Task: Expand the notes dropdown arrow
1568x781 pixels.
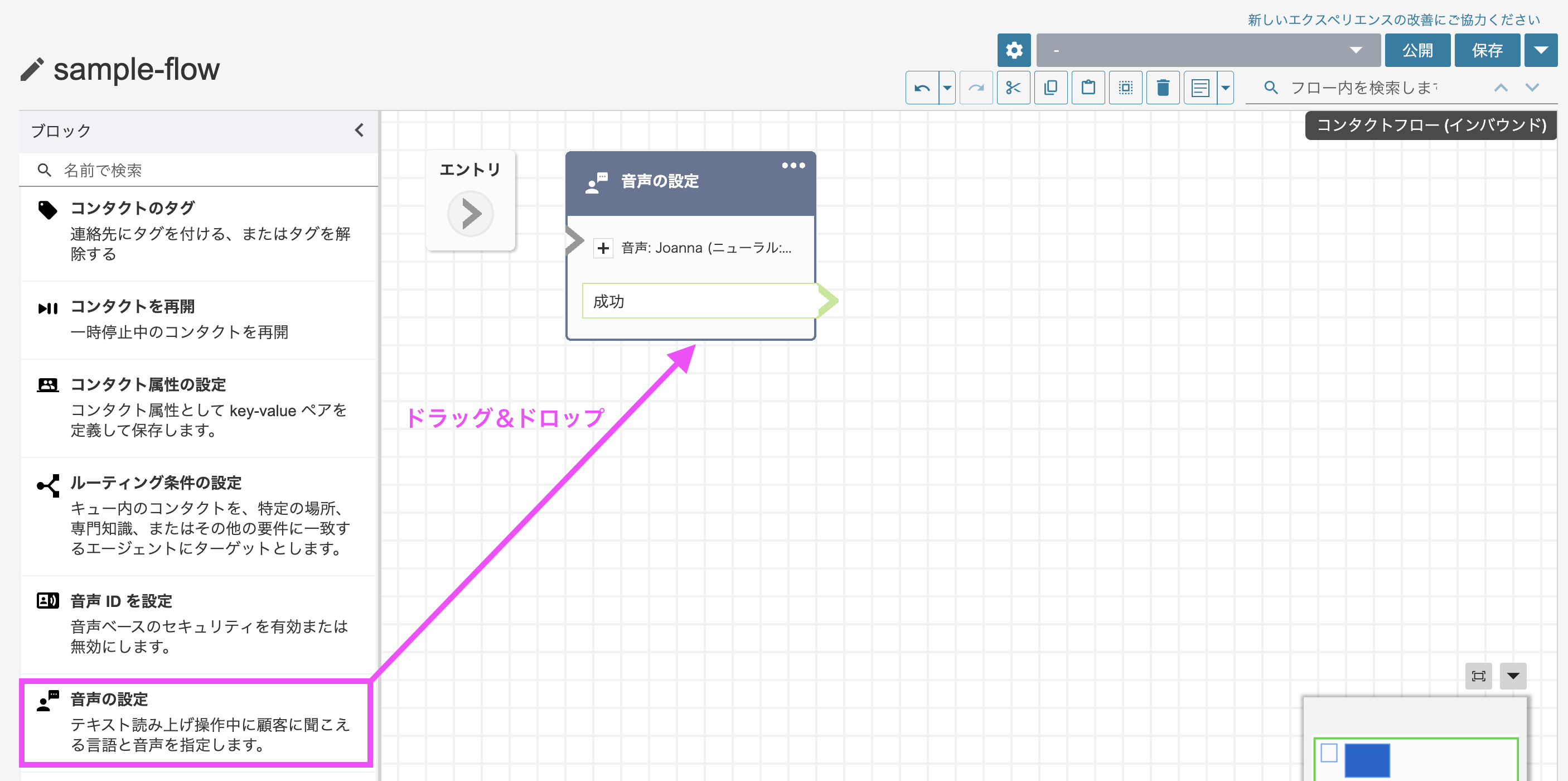Action: click(x=1225, y=88)
